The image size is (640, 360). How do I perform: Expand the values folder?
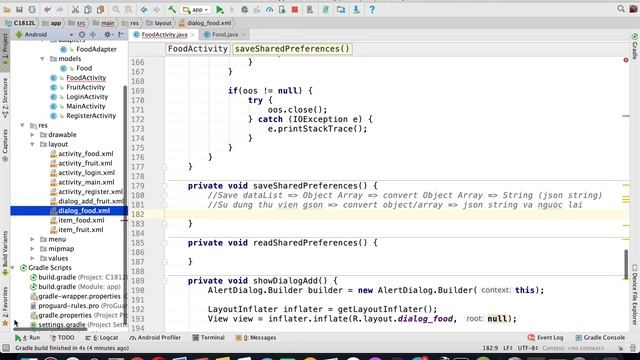pos(32,258)
